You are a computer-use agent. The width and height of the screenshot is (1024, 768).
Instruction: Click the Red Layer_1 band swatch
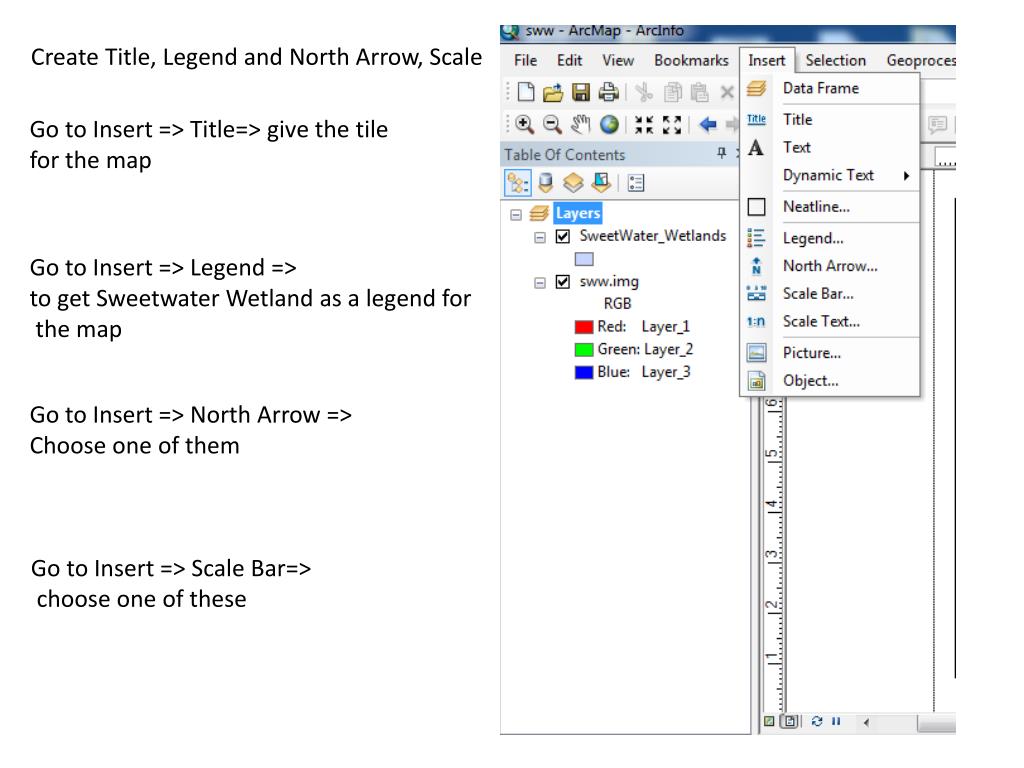click(x=584, y=327)
